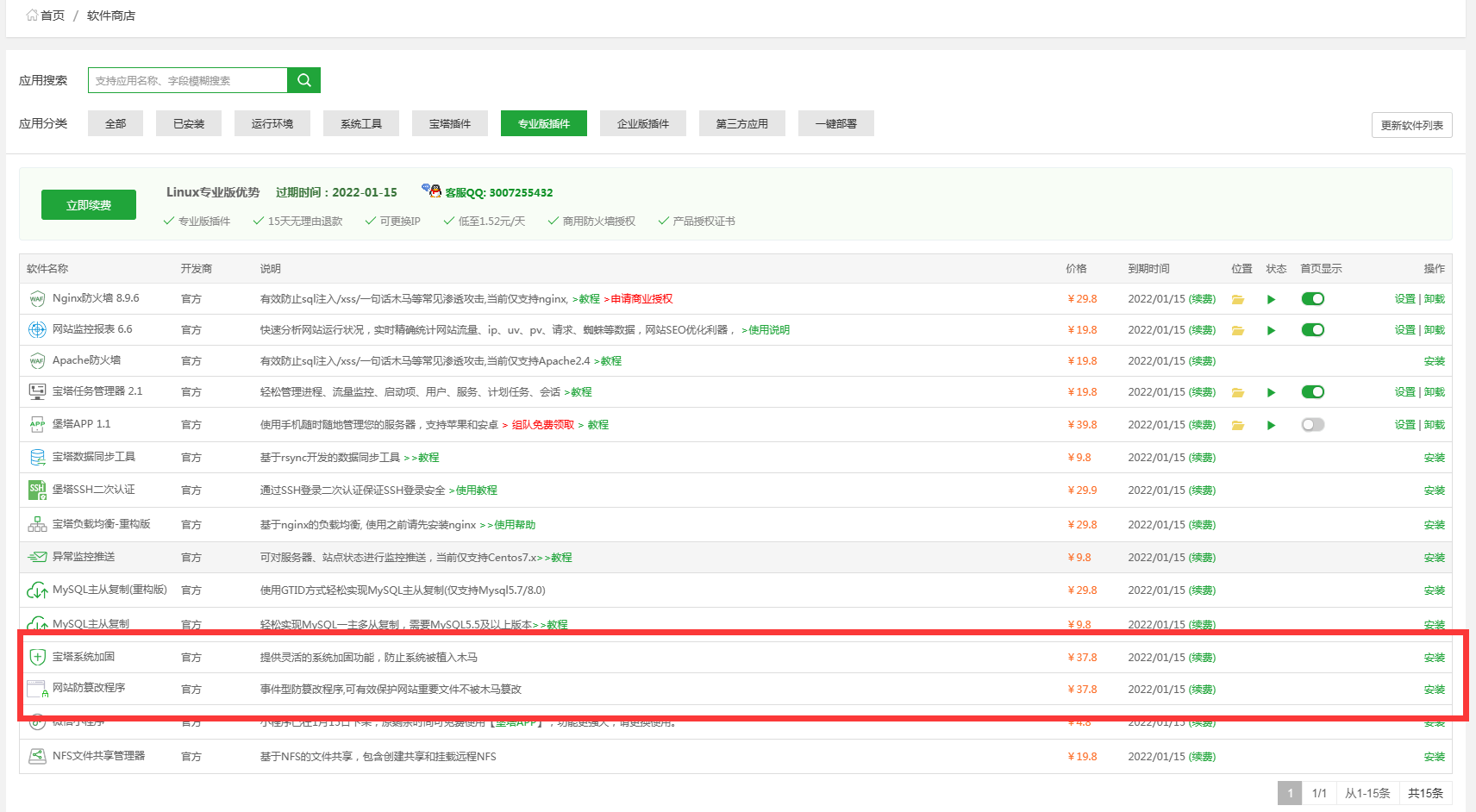Click the 堡塔APP app icon

pos(37,424)
